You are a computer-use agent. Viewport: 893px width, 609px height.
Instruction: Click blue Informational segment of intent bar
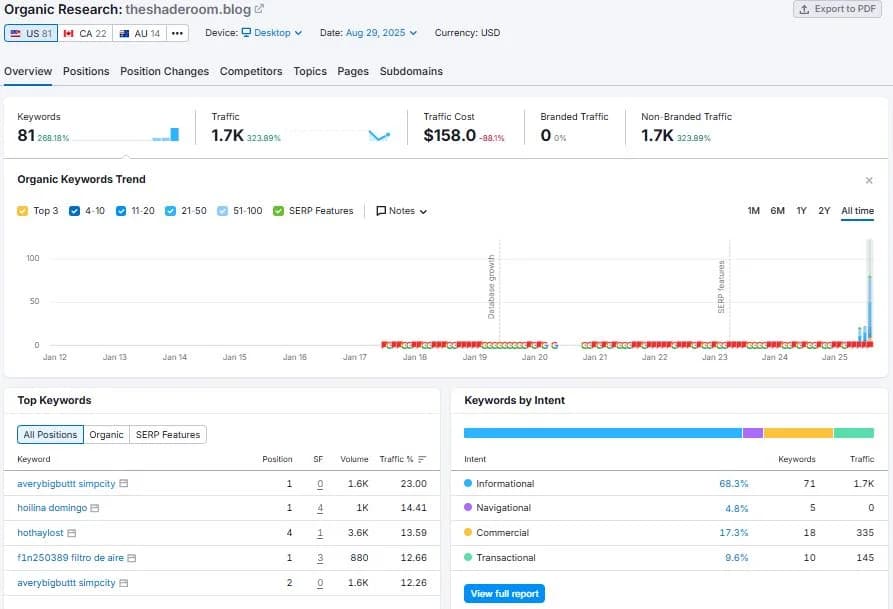pyautogui.click(x=603, y=433)
